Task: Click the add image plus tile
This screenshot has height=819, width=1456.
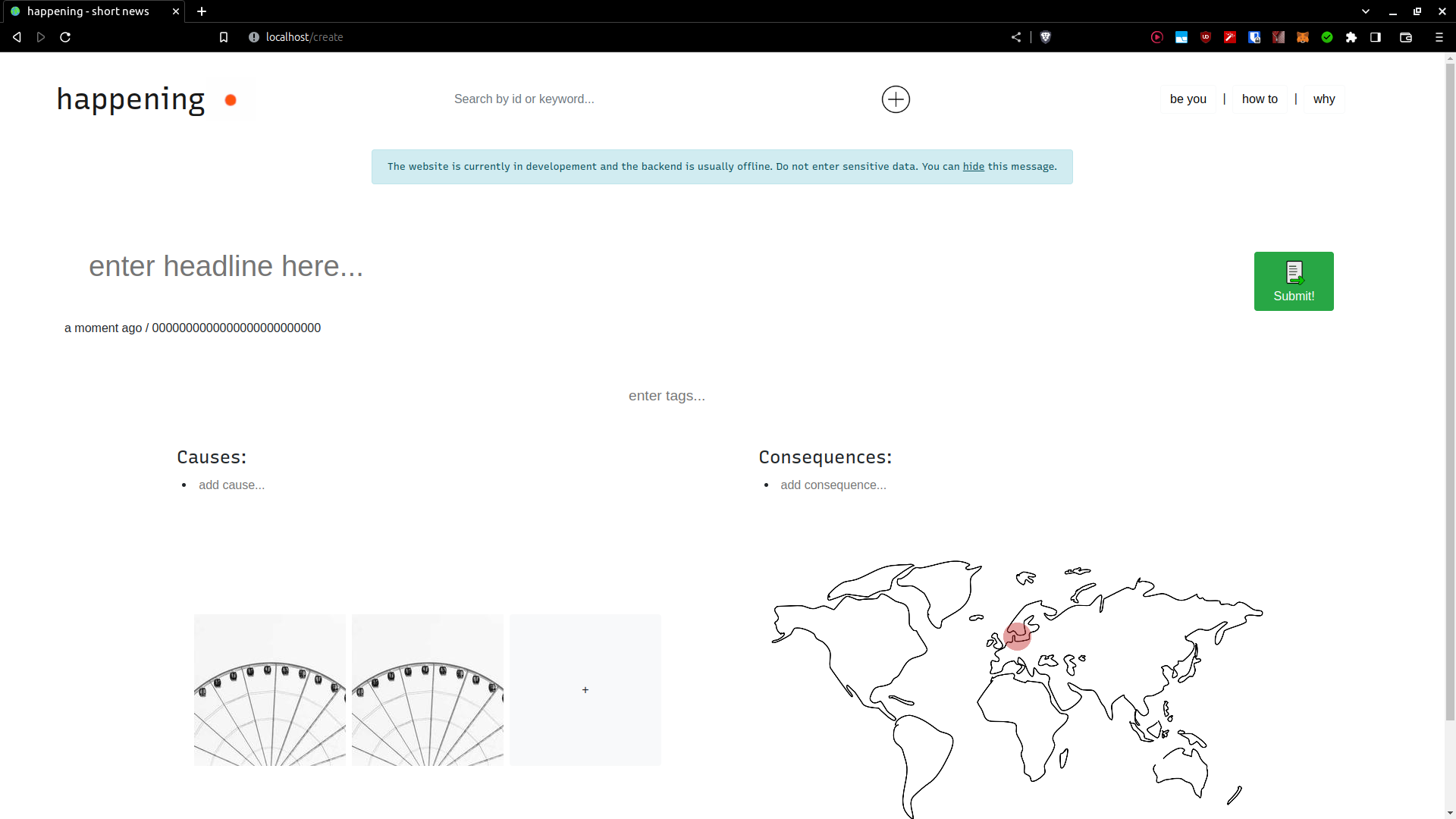Action: pos(585,690)
